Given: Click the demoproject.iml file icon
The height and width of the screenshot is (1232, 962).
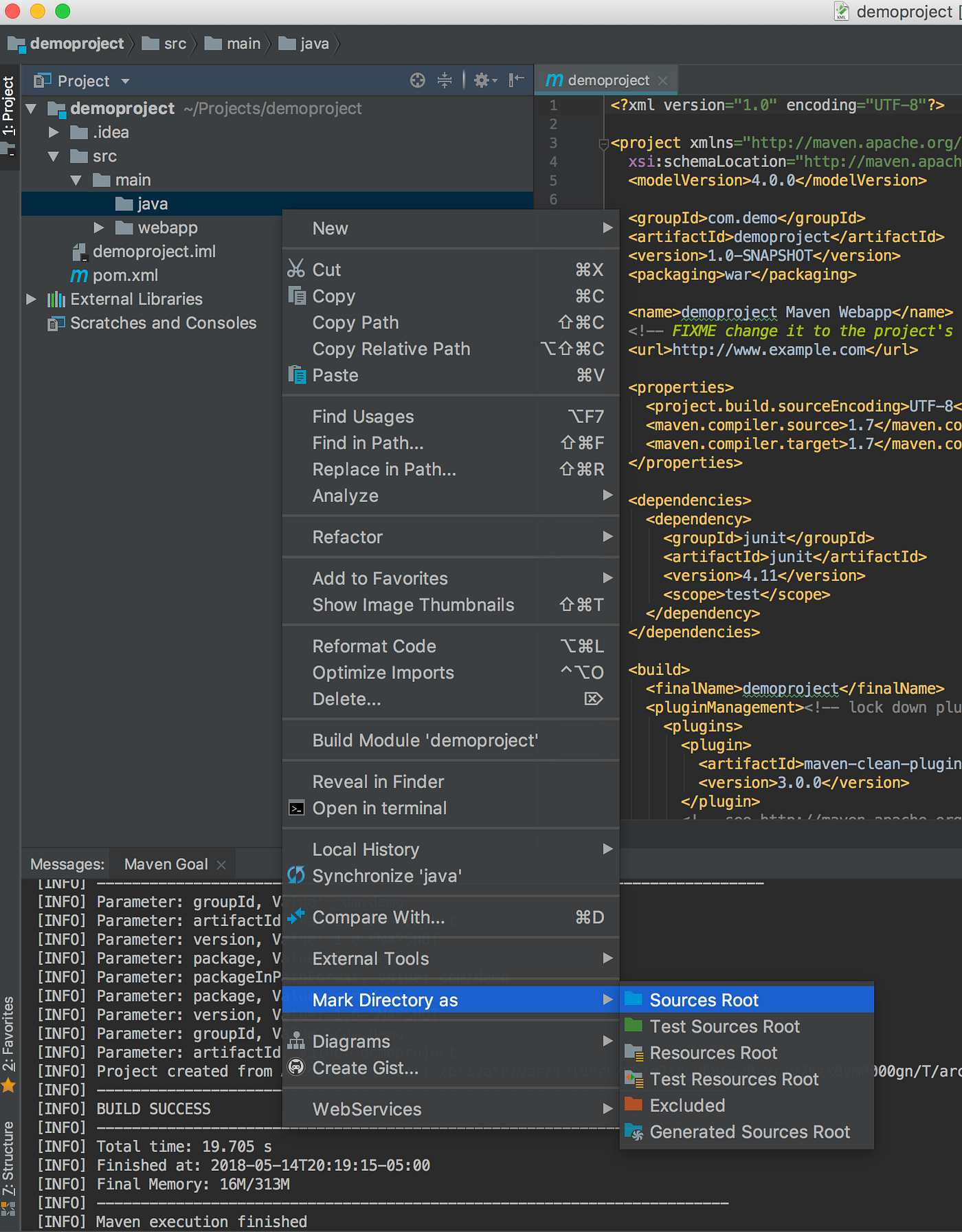Looking at the screenshot, I should coord(79,252).
